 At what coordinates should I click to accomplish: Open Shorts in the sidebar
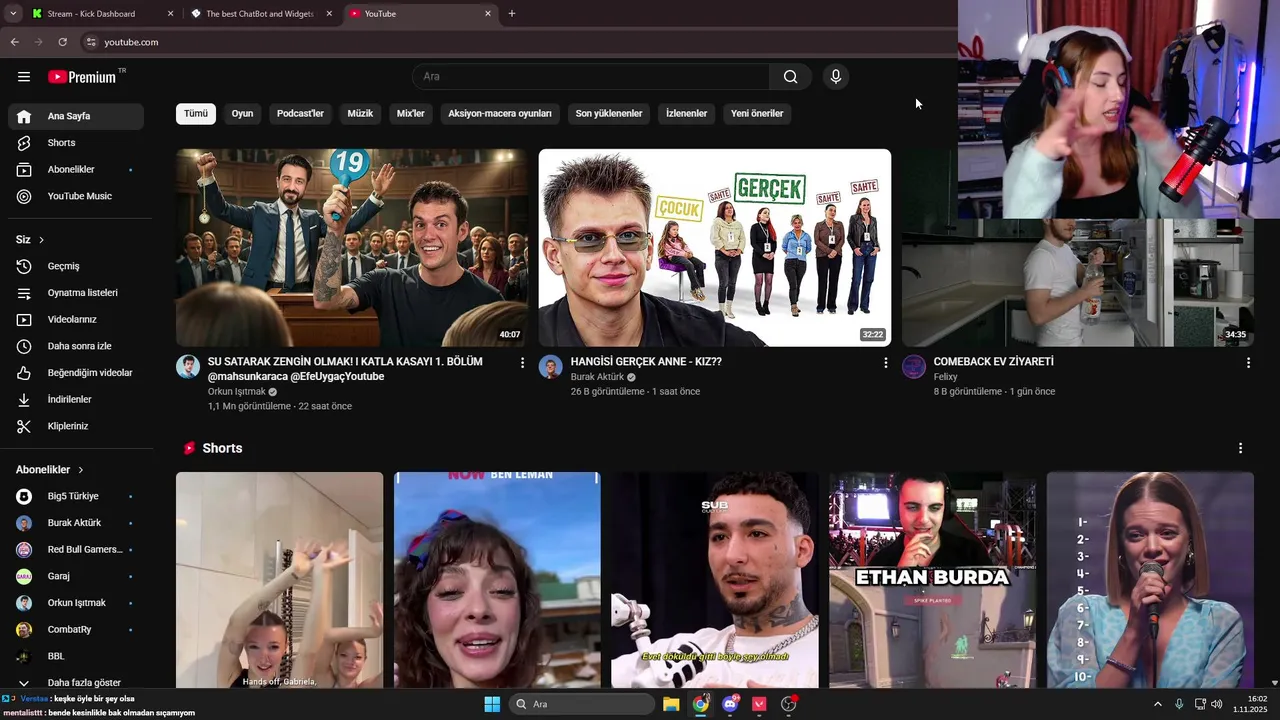(x=76, y=143)
